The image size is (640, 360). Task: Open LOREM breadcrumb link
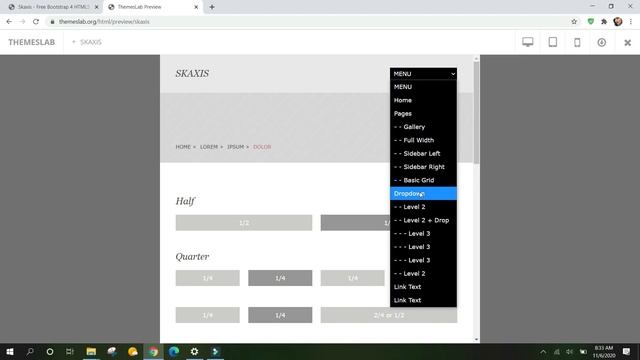point(209,147)
